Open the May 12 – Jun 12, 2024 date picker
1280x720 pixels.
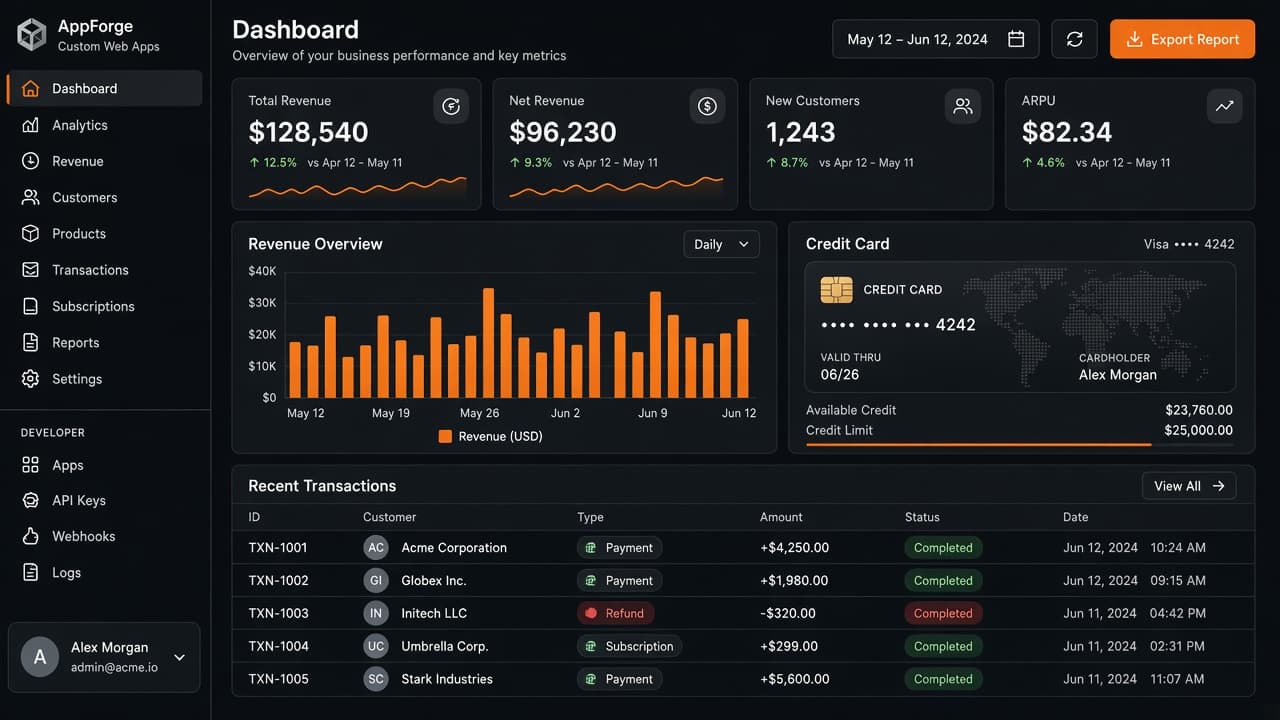point(935,39)
